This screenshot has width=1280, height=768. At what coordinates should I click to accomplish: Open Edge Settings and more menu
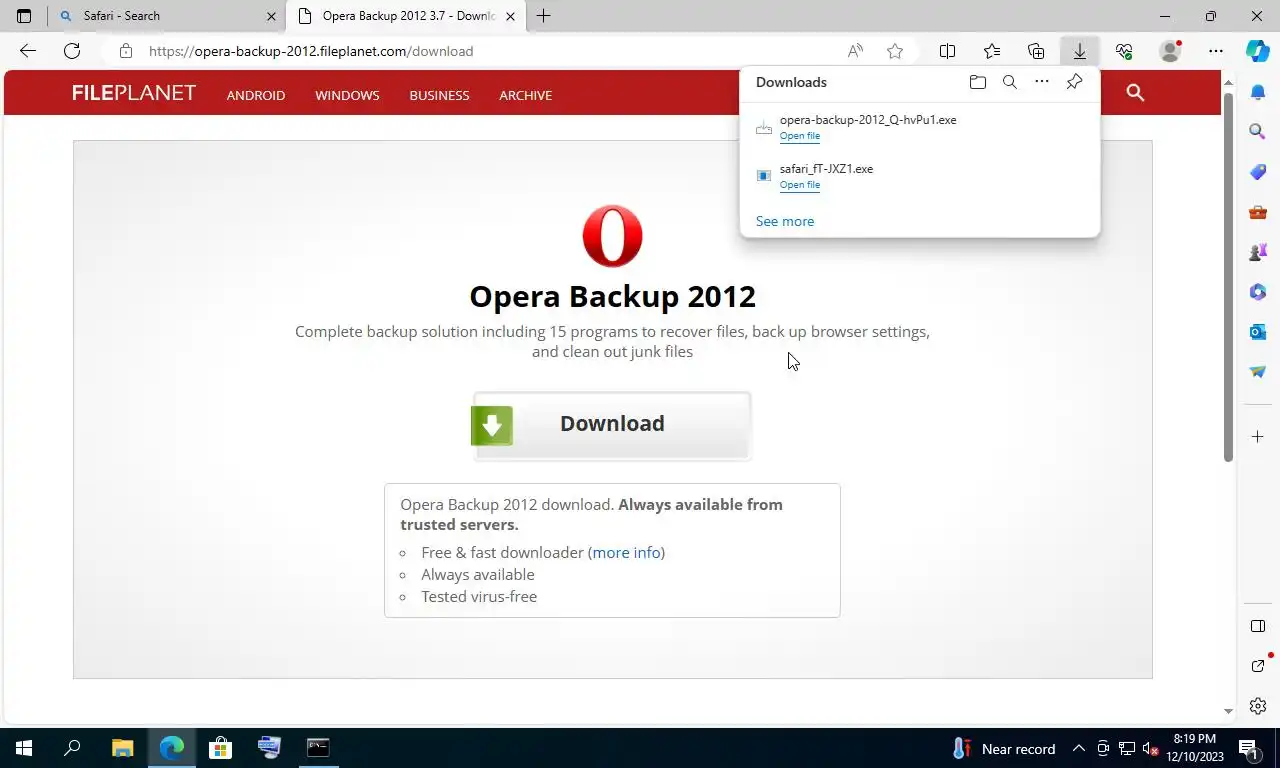pyautogui.click(x=1216, y=51)
